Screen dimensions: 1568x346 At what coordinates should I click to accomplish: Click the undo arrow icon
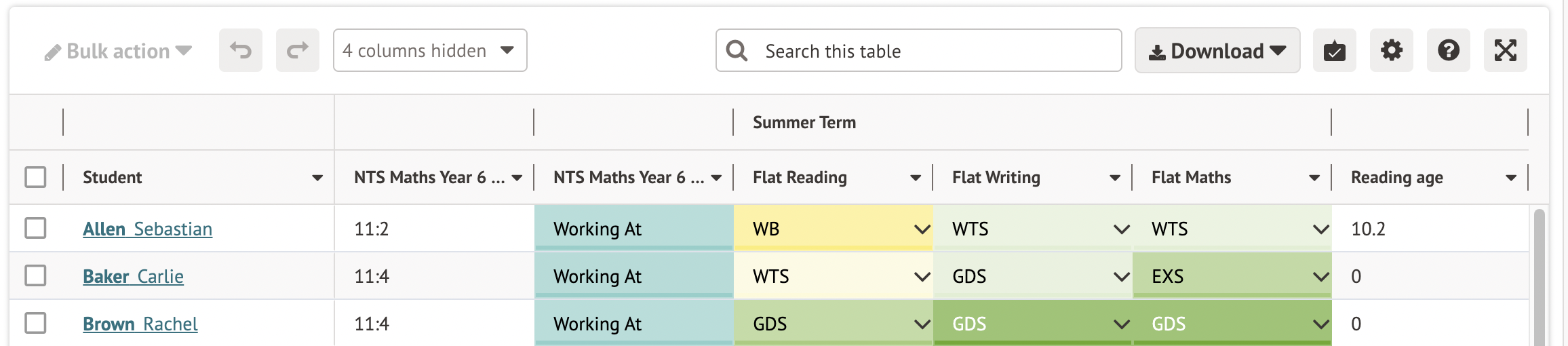click(240, 50)
